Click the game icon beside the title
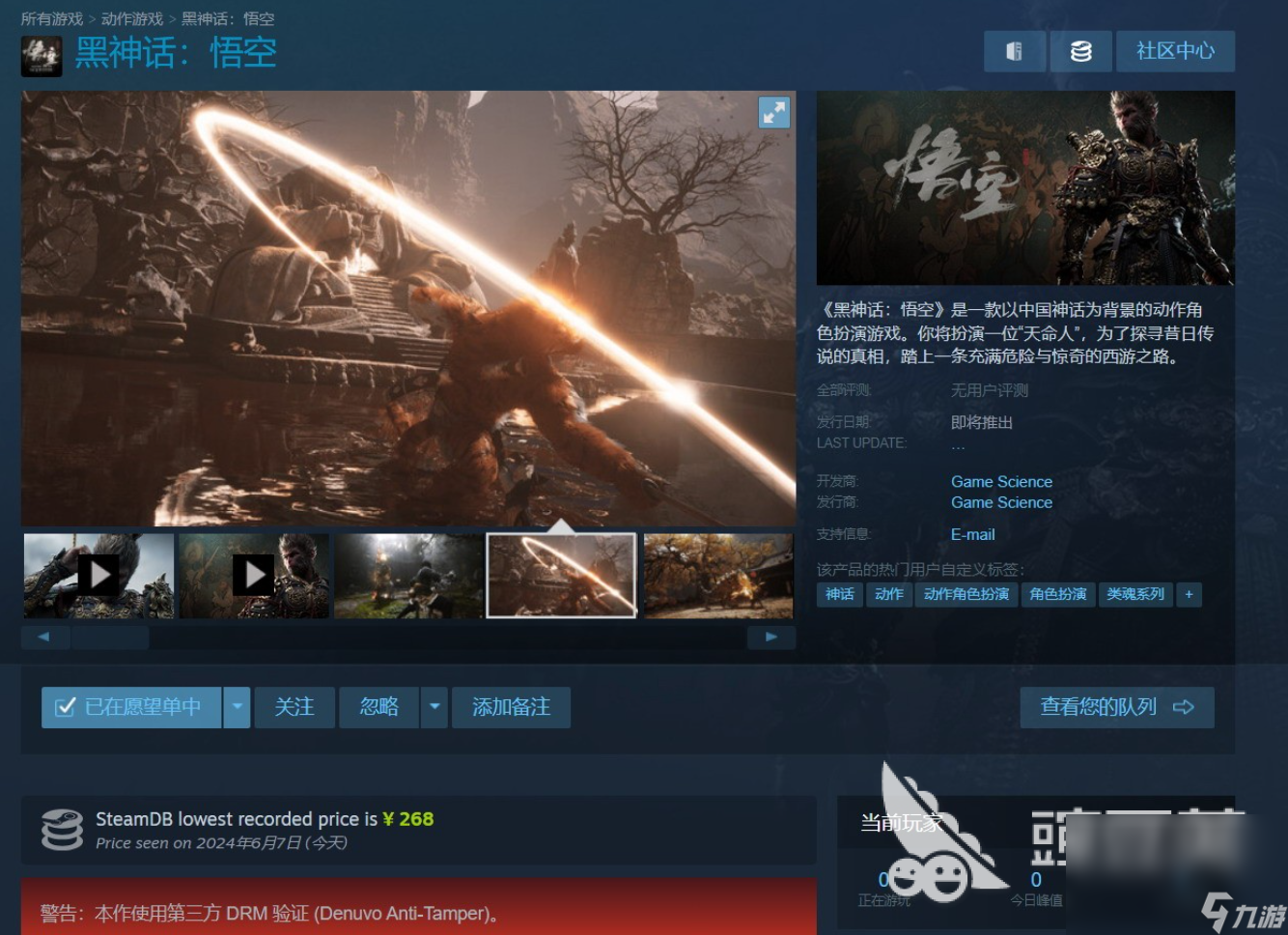Image resolution: width=1288 pixels, height=935 pixels. 42,56
